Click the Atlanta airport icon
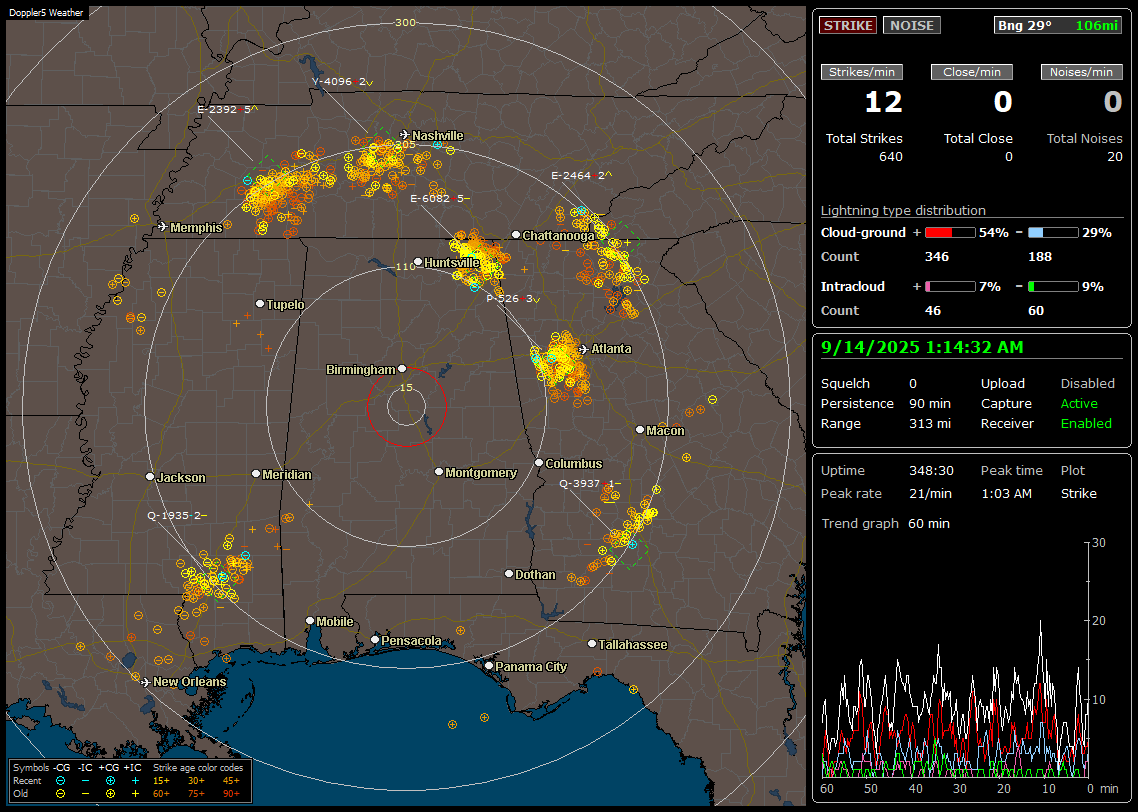This screenshot has height=812, width=1138. (x=584, y=349)
